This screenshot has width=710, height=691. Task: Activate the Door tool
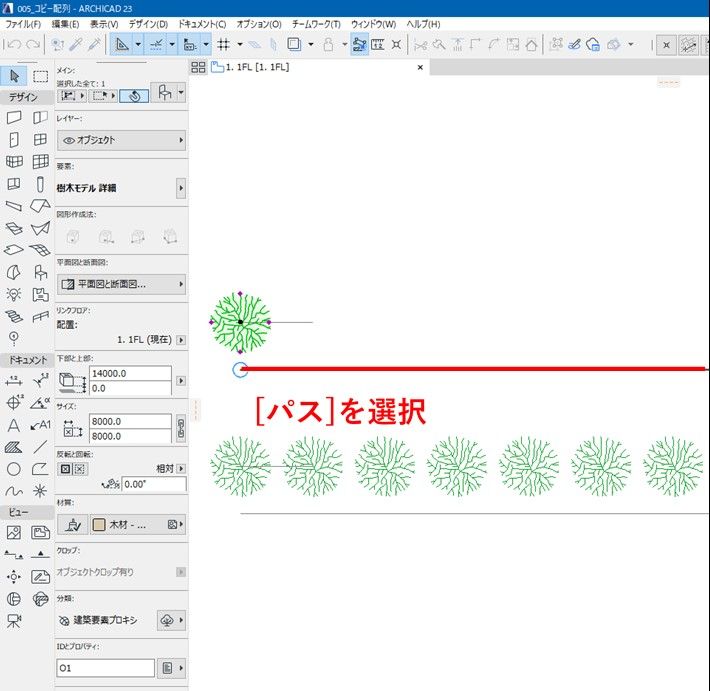14,139
